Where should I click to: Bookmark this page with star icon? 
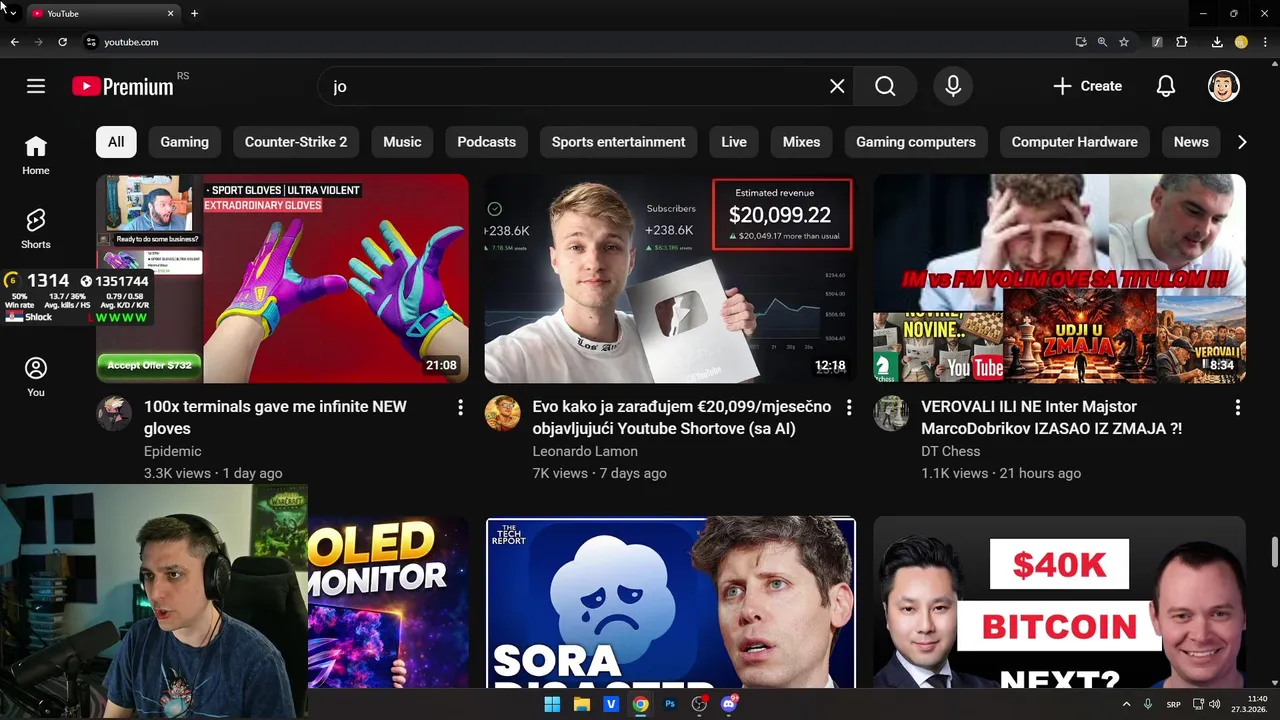tap(1124, 42)
